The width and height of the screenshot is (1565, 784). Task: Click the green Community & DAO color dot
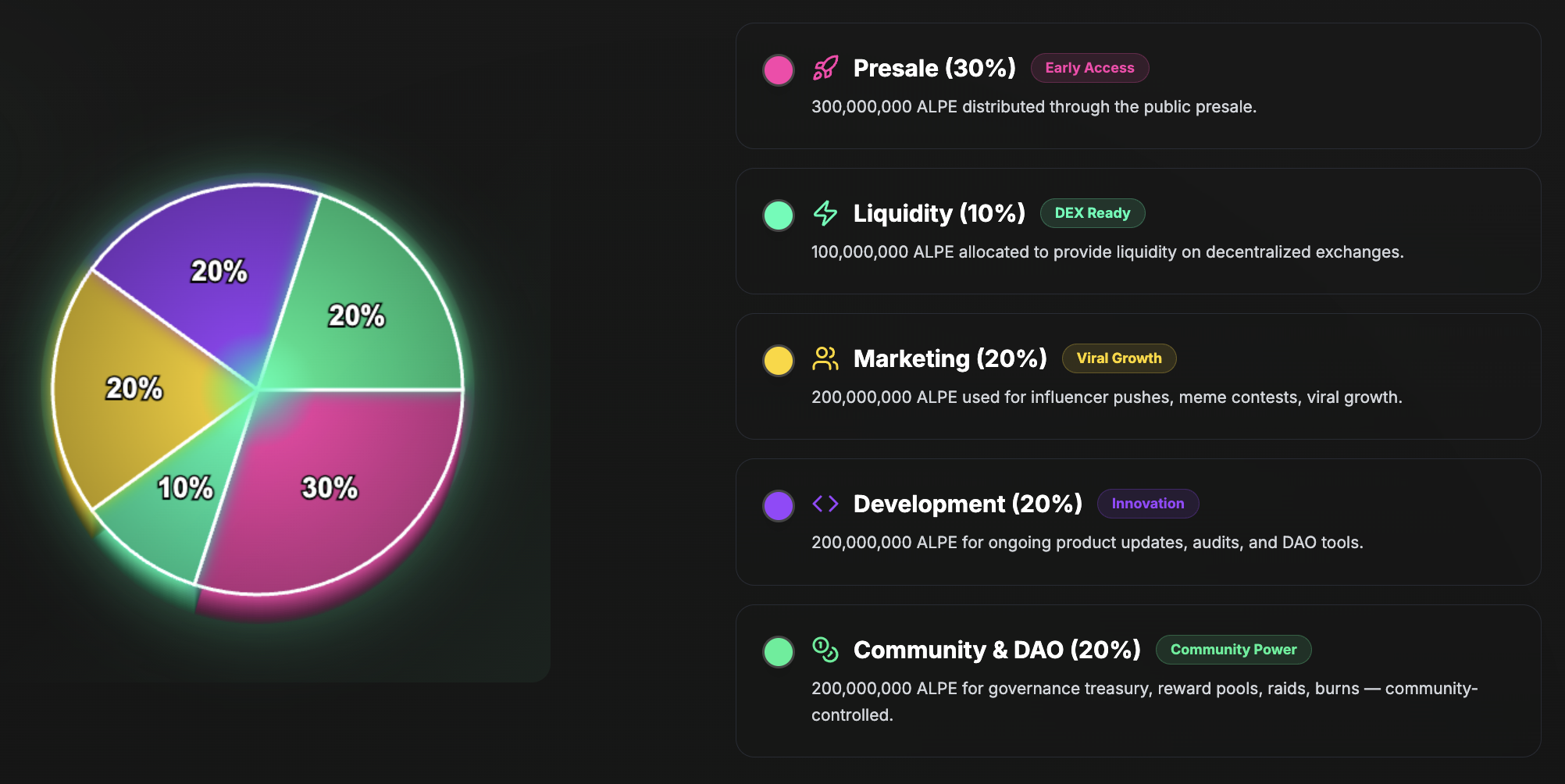click(779, 652)
